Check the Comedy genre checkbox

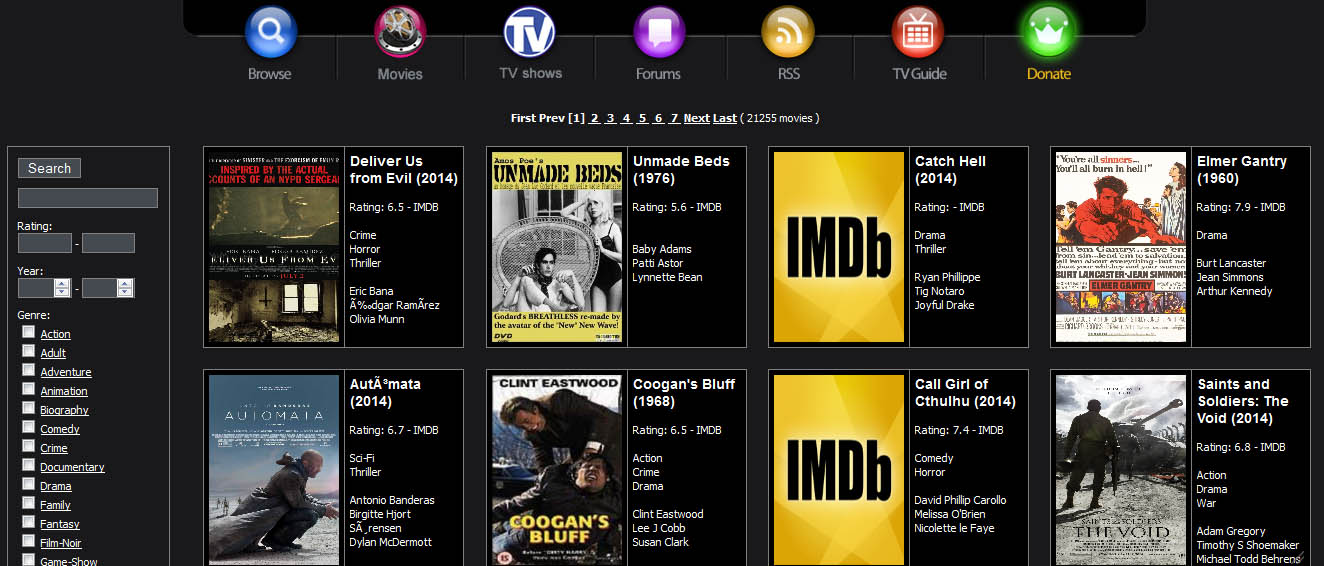[x=29, y=427]
